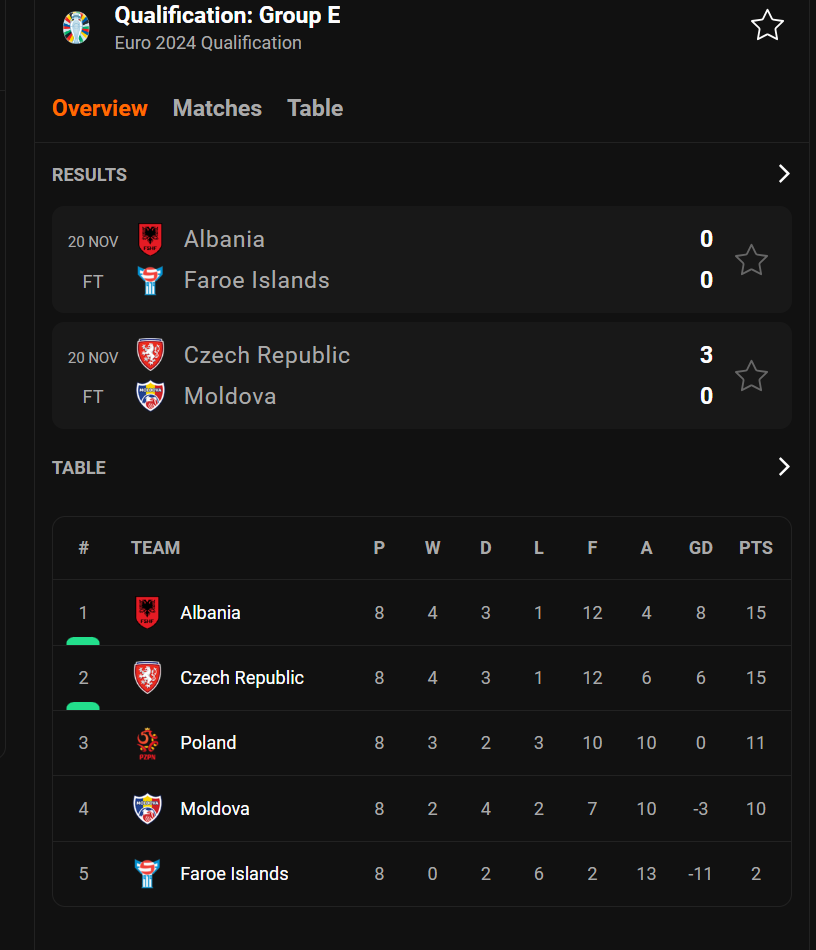Open the TABLE section heading
Viewport: 816px width, 950px height.
point(79,468)
